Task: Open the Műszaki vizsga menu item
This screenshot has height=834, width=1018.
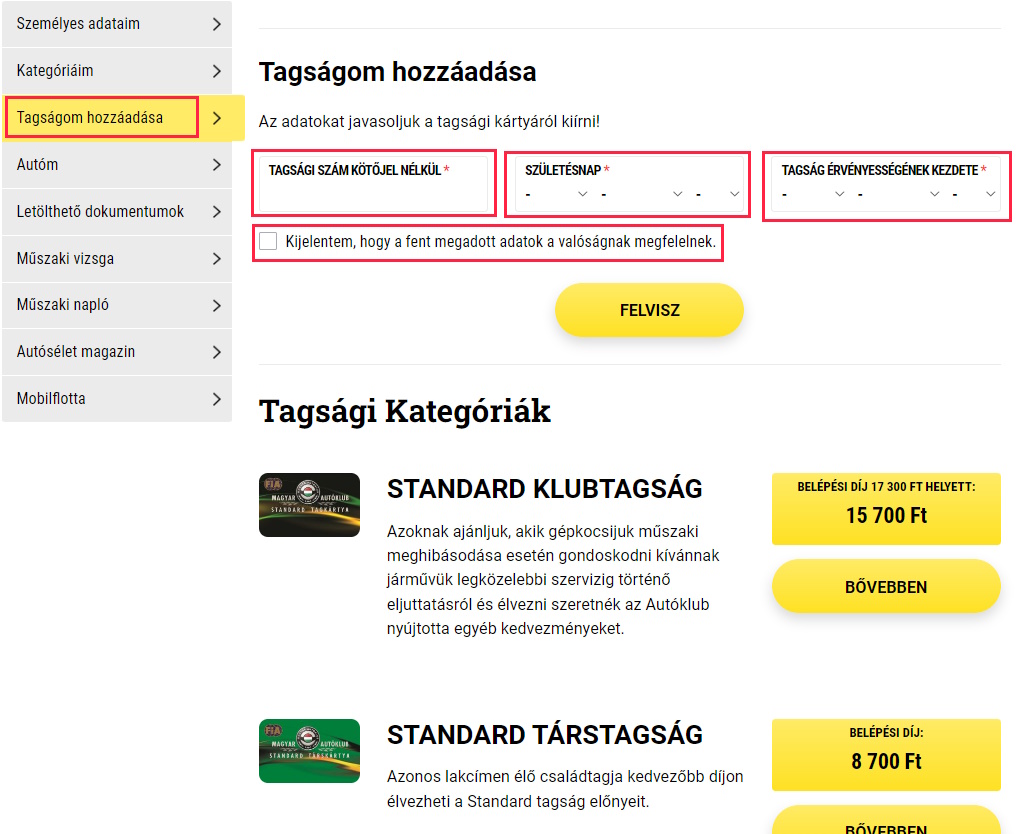Action: pyautogui.click(x=117, y=258)
